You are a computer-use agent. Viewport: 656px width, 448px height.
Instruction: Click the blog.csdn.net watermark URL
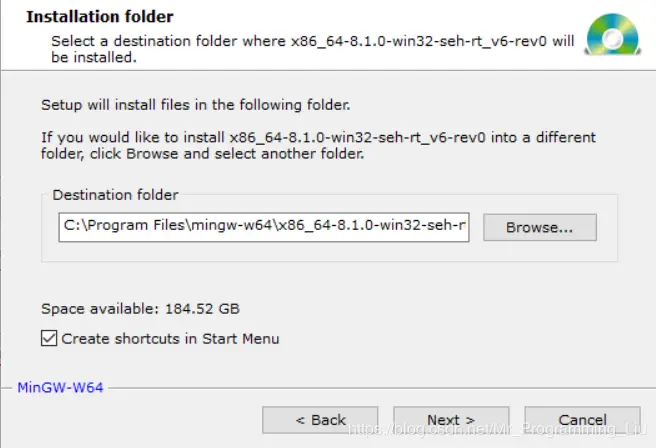[498, 429]
